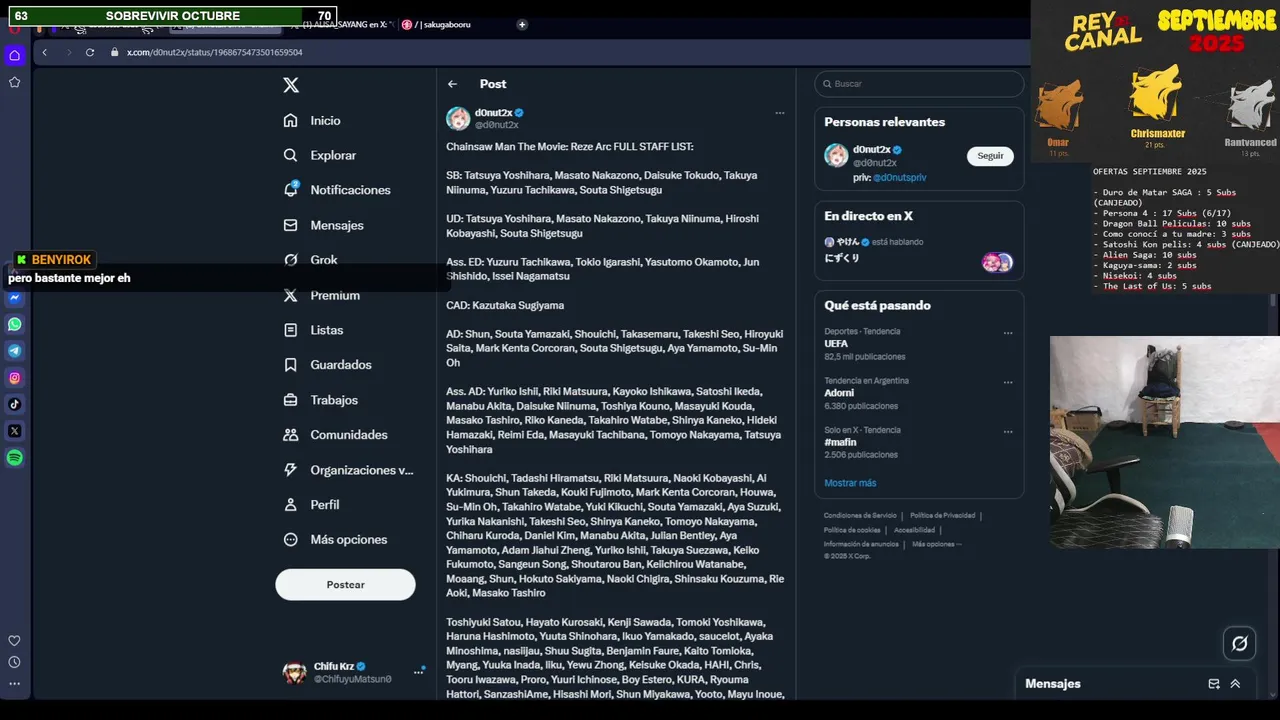This screenshot has width=1280, height=720.
Task: Click the Postear button
Action: click(x=345, y=585)
